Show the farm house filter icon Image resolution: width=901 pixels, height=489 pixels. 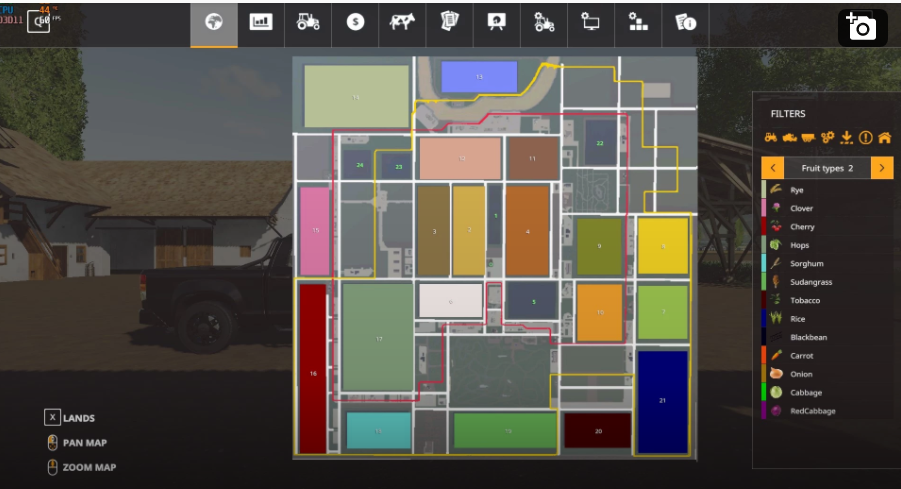click(x=884, y=138)
